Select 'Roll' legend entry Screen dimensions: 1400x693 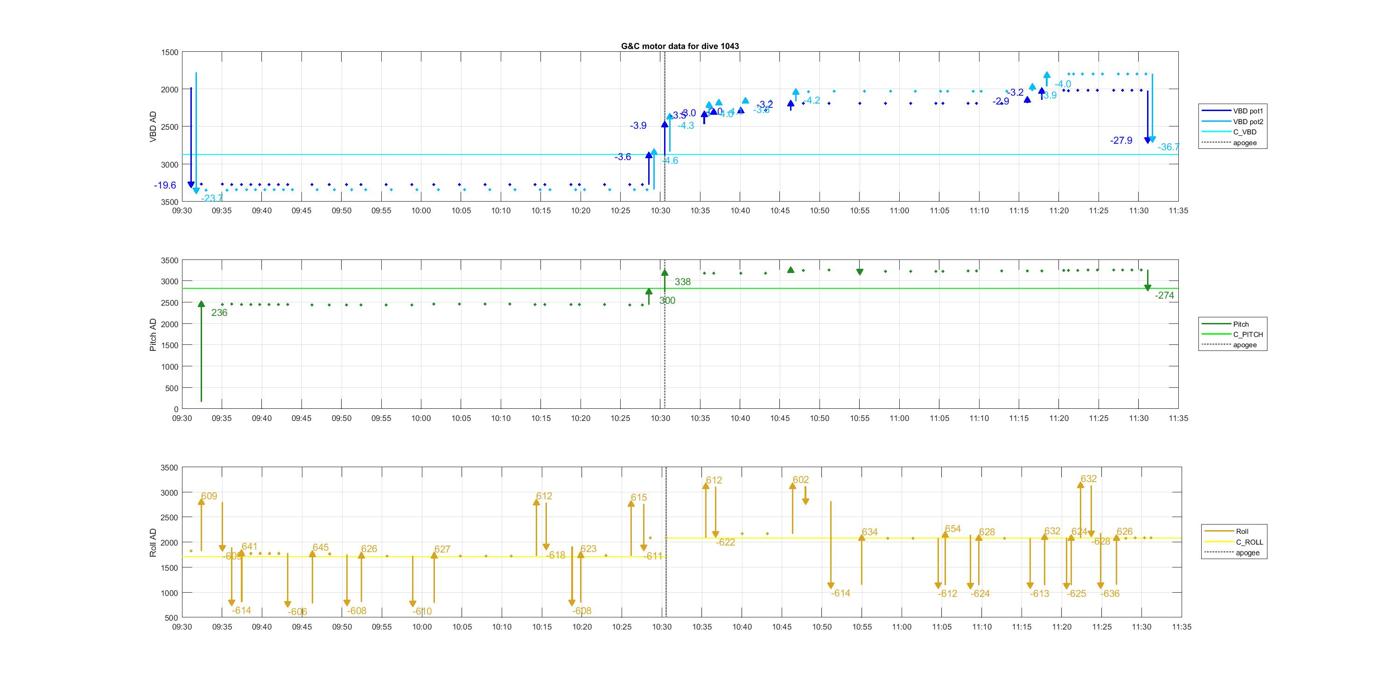click(1242, 531)
